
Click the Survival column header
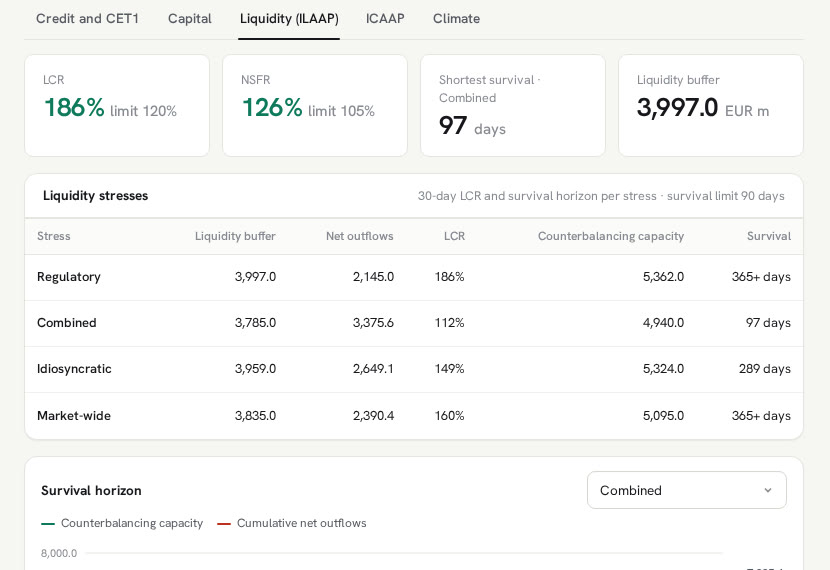coord(769,236)
